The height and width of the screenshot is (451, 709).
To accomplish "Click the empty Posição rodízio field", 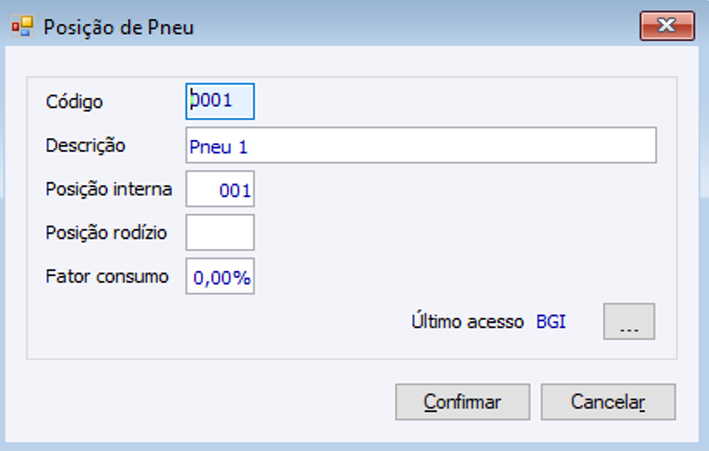I will [x=221, y=233].
